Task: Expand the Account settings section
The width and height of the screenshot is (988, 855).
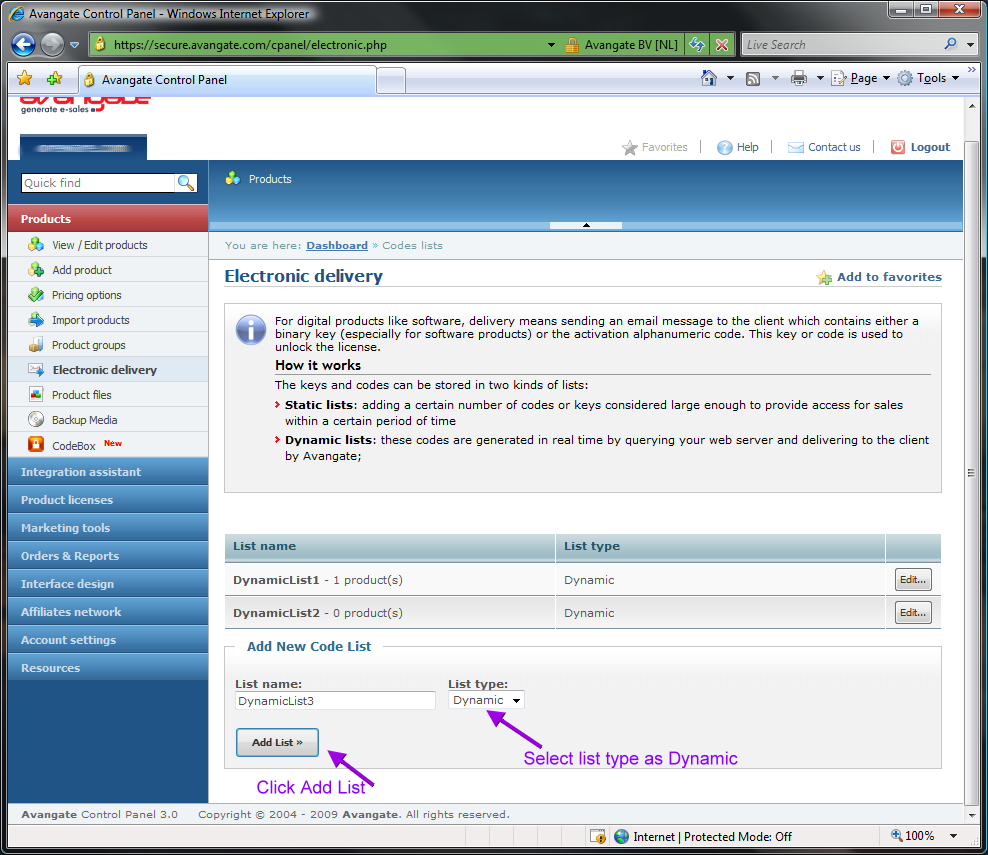Action: pos(108,640)
